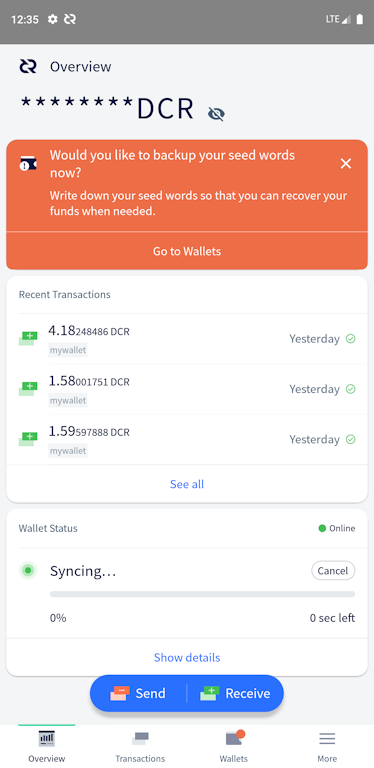Select the Overview tab in bottom navigation
The width and height of the screenshot is (374, 768).
pos(47,746)
